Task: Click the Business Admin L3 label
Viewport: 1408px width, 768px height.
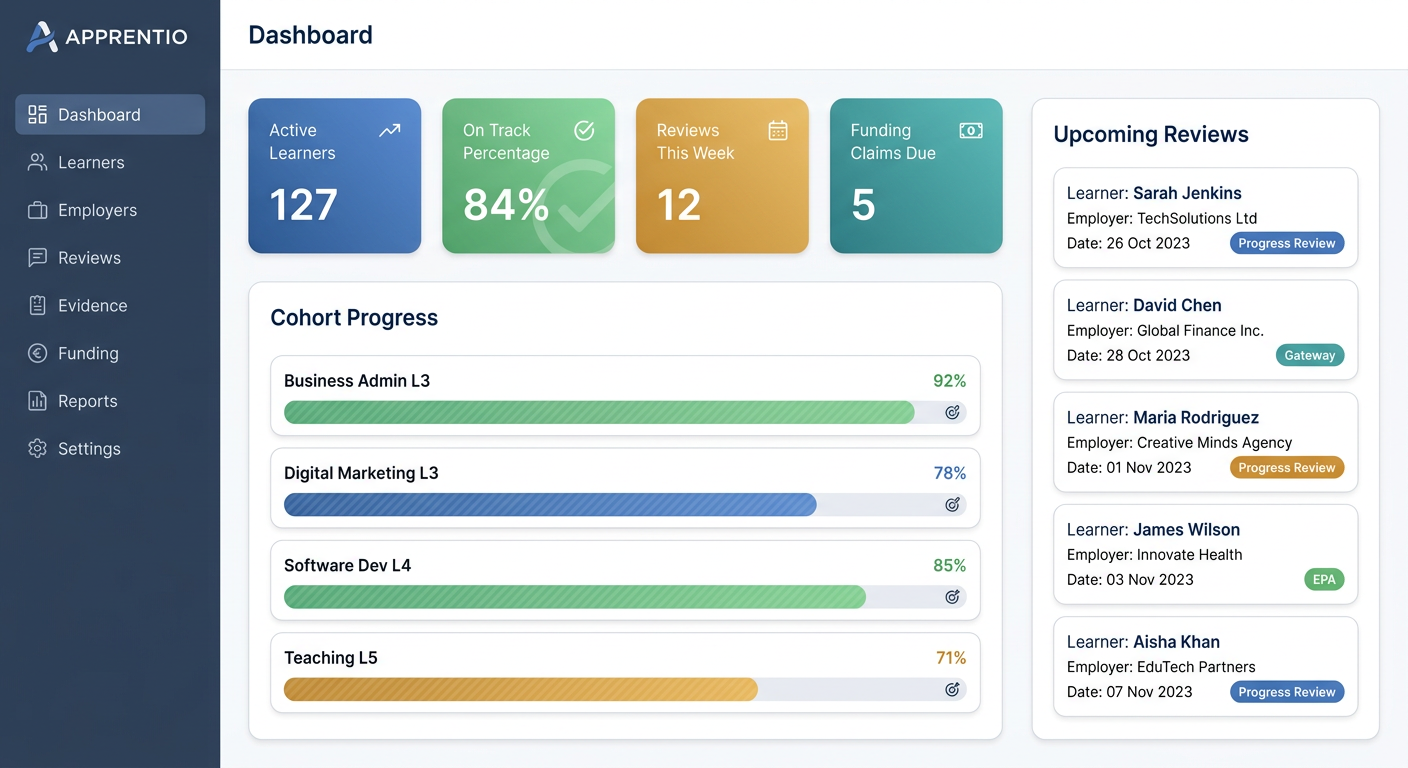Action: click(x=357, y=381)
